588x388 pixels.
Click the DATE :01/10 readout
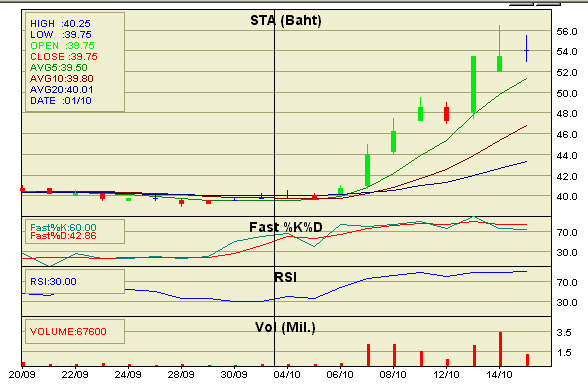pyautogui.click(x=61, y=100)
